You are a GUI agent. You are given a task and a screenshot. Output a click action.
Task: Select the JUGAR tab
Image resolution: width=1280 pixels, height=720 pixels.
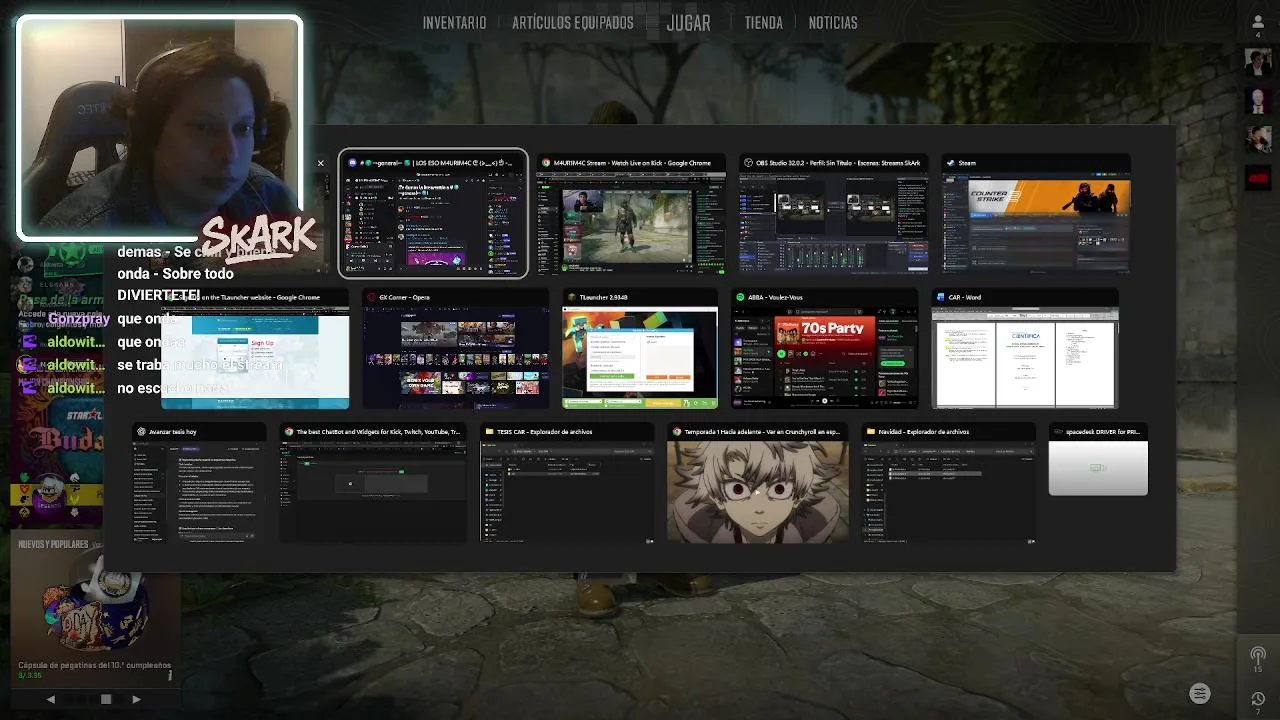(689, 22)
